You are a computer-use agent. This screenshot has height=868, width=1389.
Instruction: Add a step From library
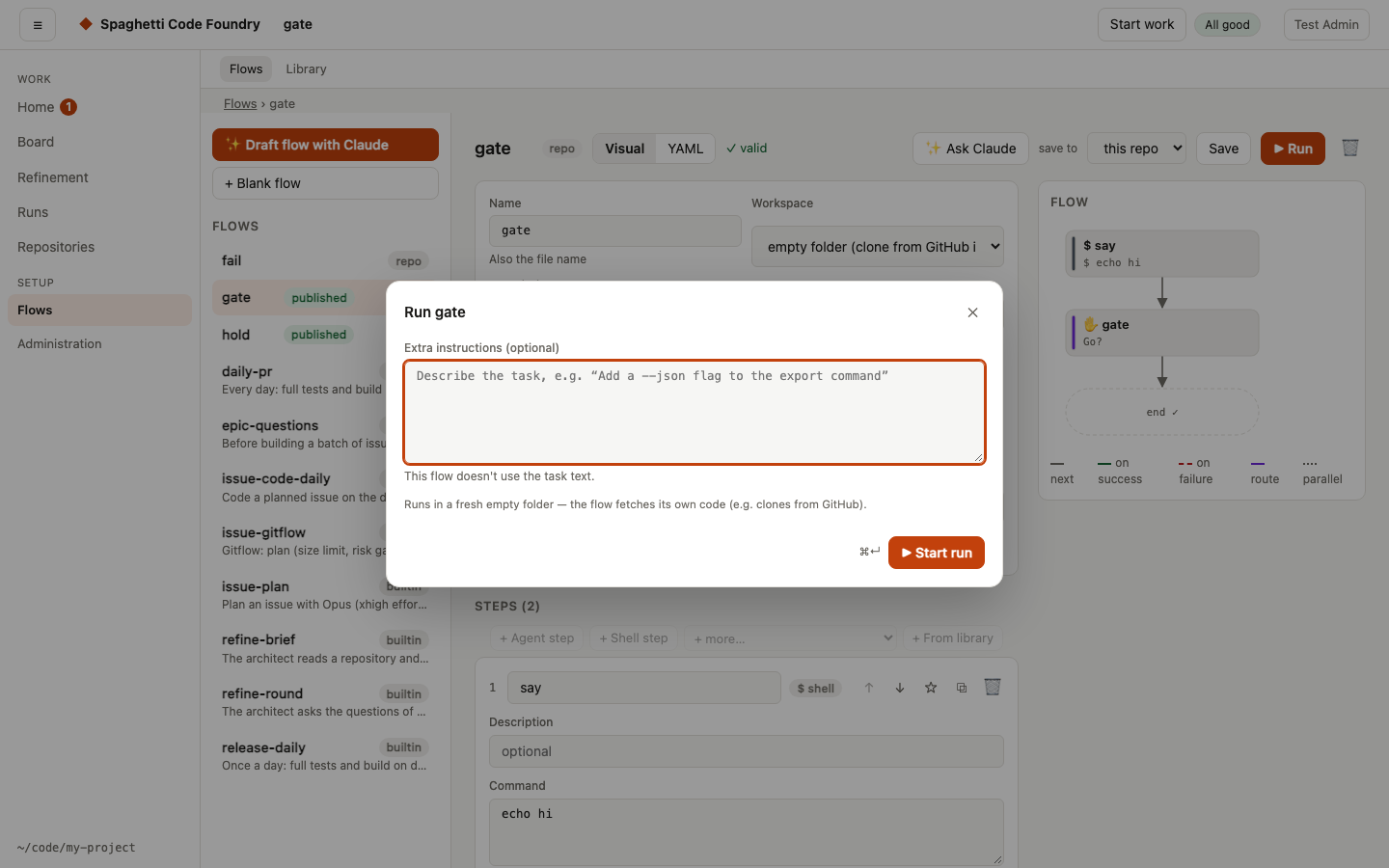[953, 638]
